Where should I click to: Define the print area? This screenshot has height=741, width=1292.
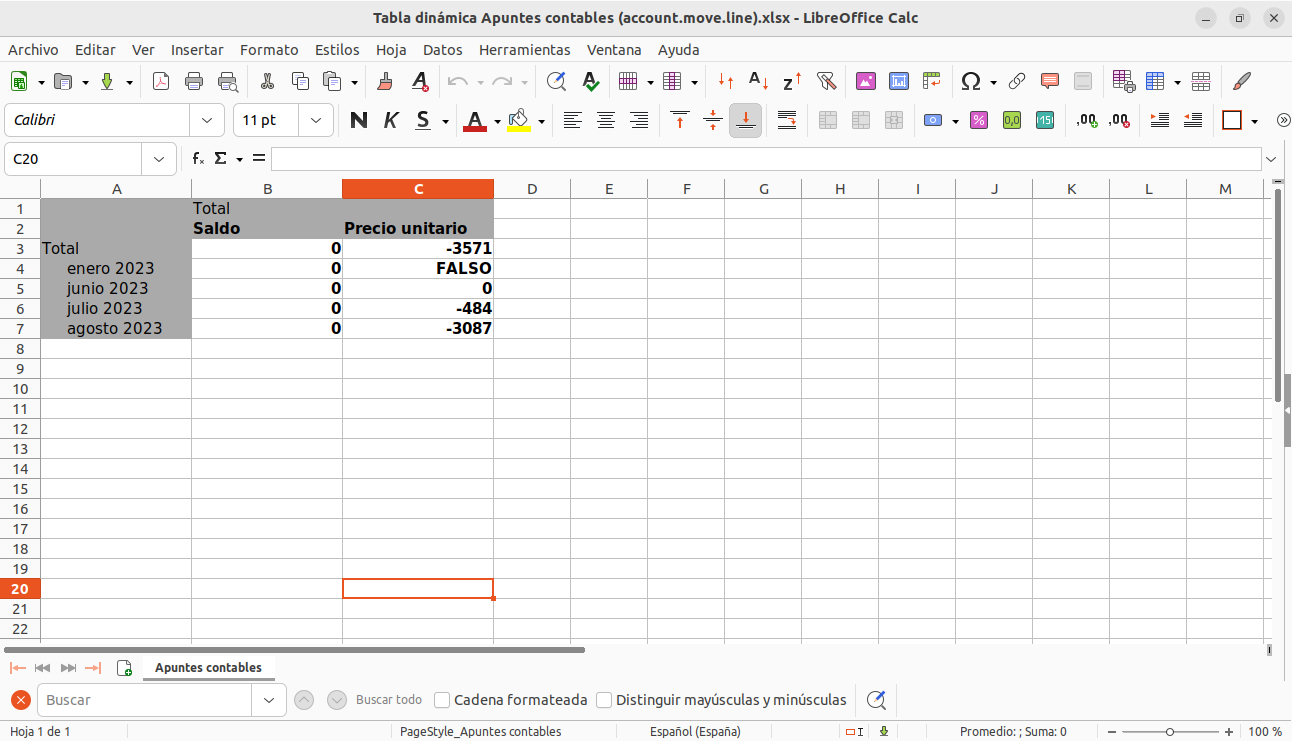(1123, 82)
